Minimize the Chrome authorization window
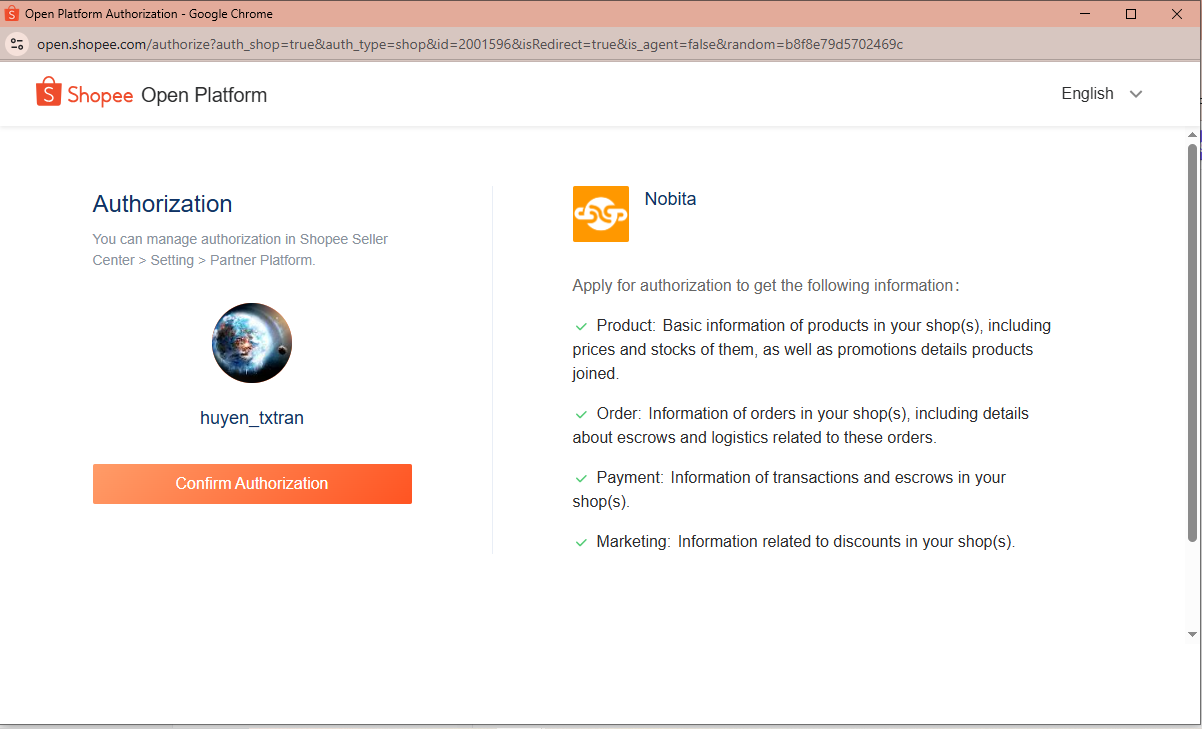This screenshot has height=729, width=1202. pos(1085,14)
